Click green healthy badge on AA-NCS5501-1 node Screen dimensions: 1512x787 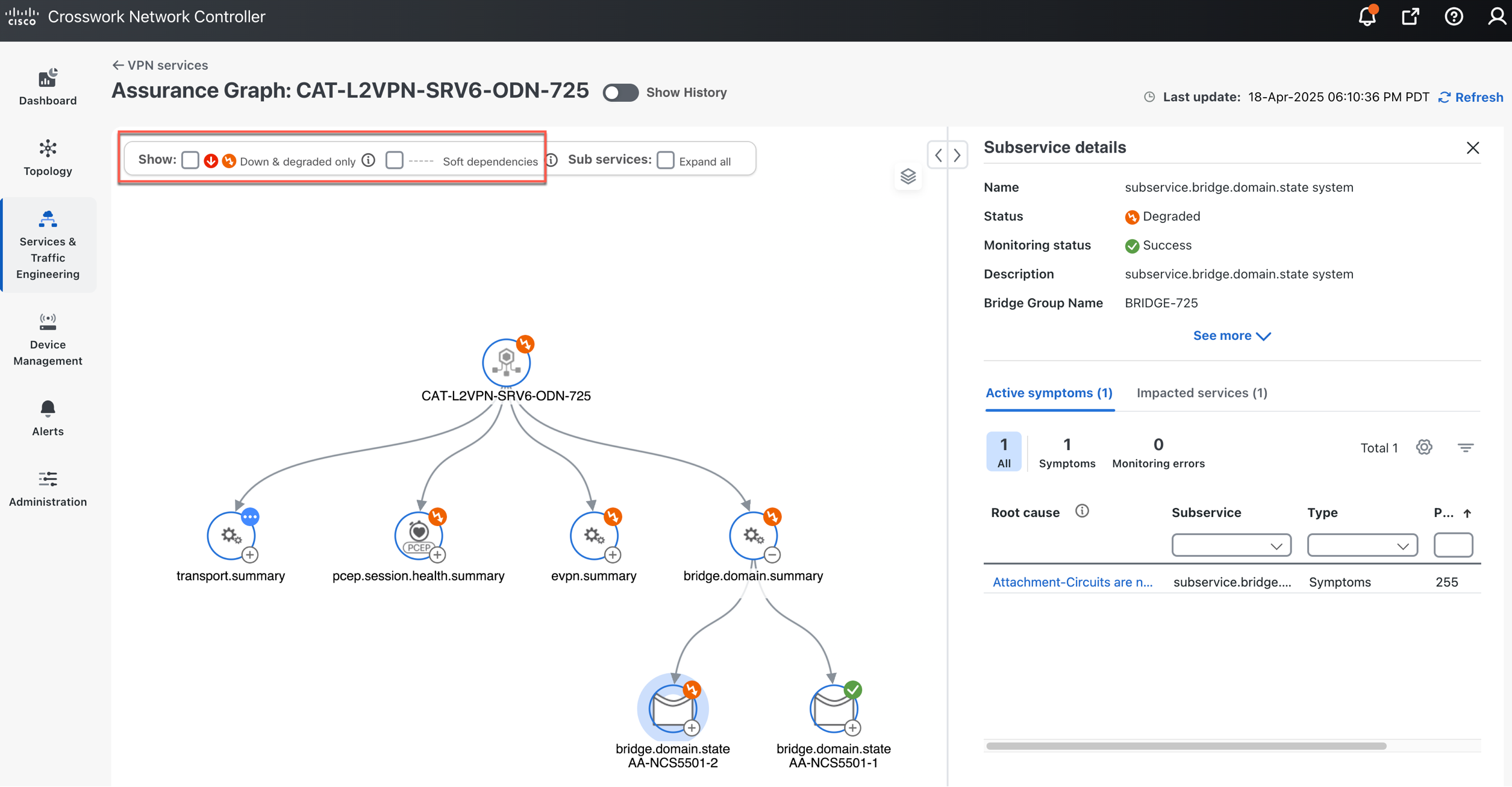[x=852, y=689]
